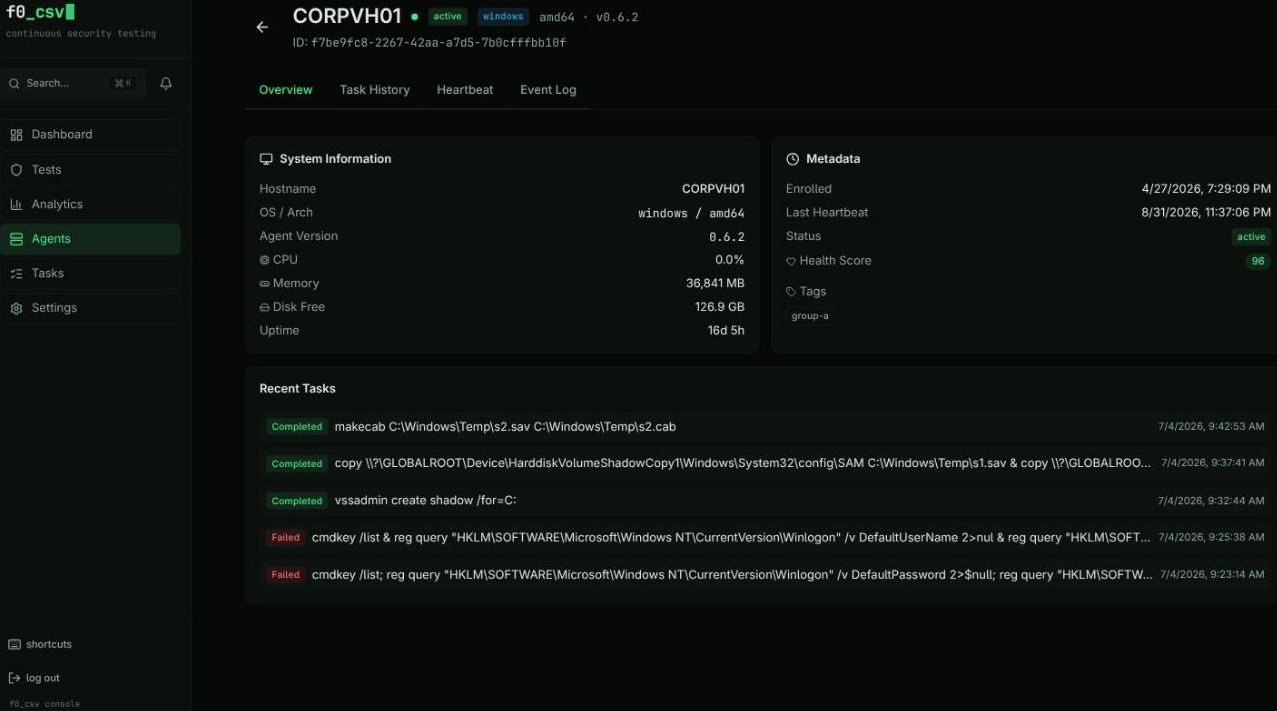This screenshot has height=711, width=1277.
Task: Click the Tags label icon
Action: click(x=791, y=292)
